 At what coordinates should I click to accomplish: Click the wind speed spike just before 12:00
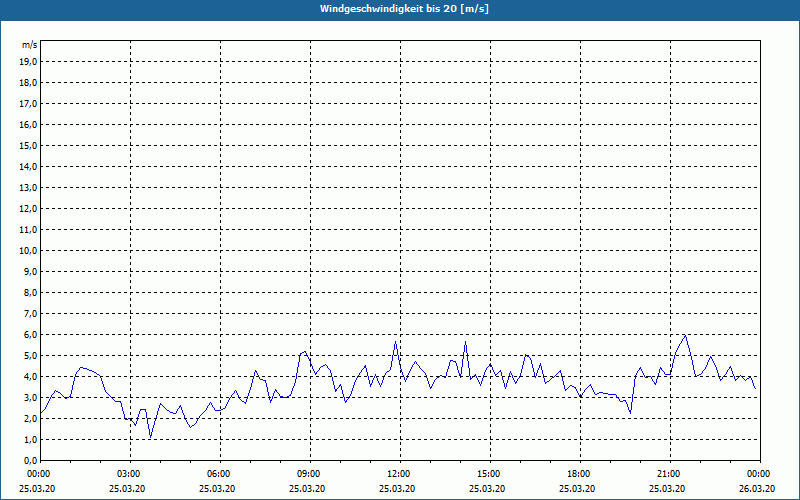[395, 342]
